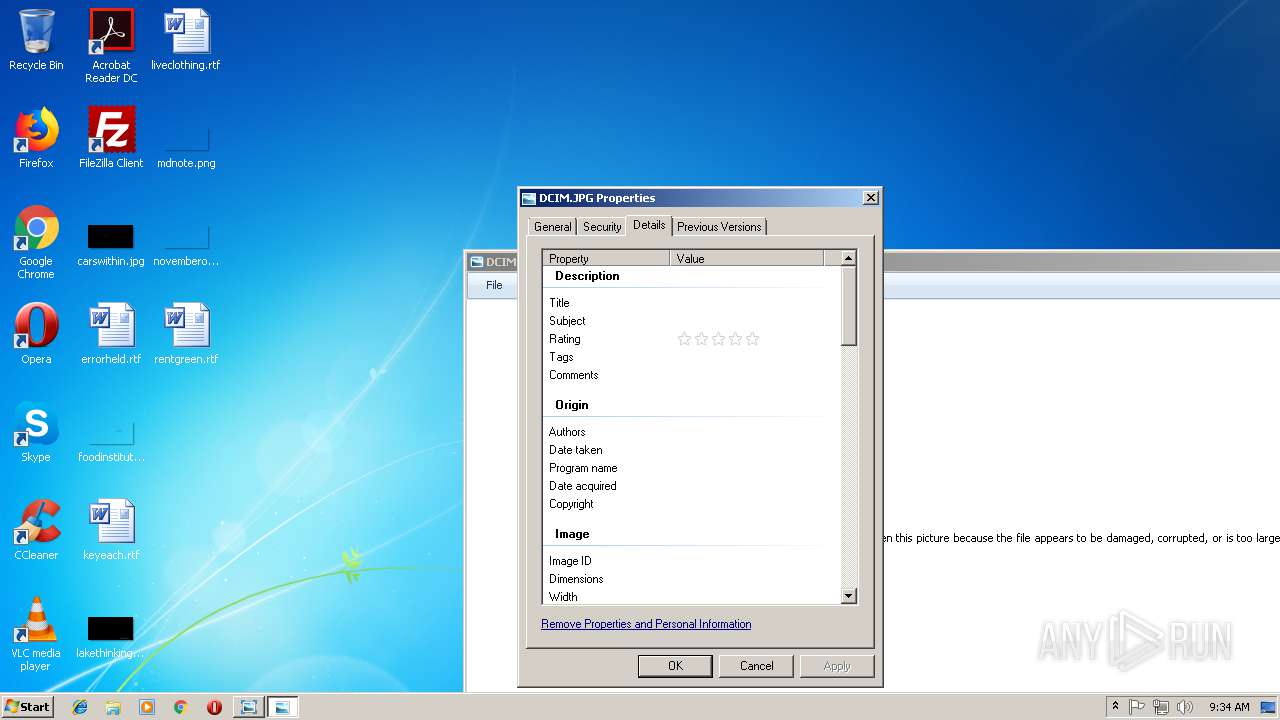
Task: Select the Date taken property row
Action: click(x=691, y=450)
